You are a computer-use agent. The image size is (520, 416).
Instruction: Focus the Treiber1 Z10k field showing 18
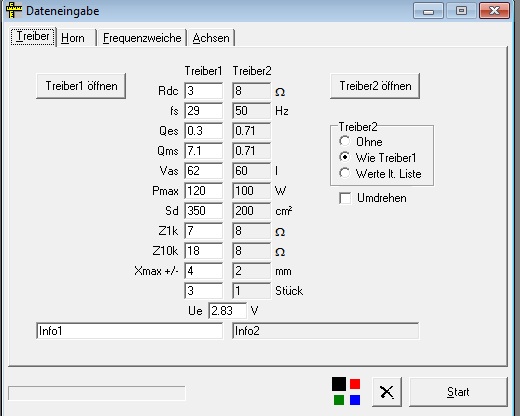coord(203,251)
